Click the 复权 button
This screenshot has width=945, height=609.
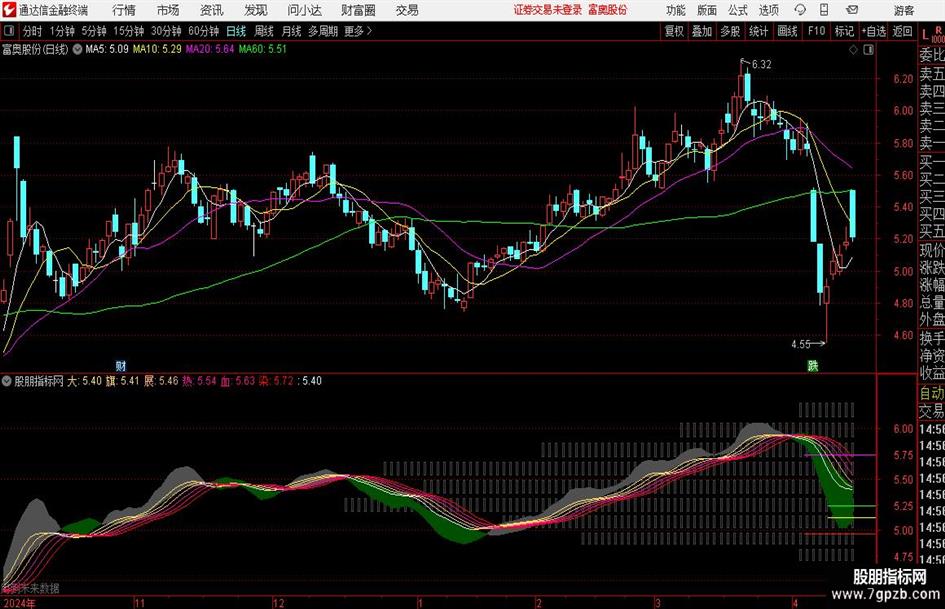pos(674,31)
